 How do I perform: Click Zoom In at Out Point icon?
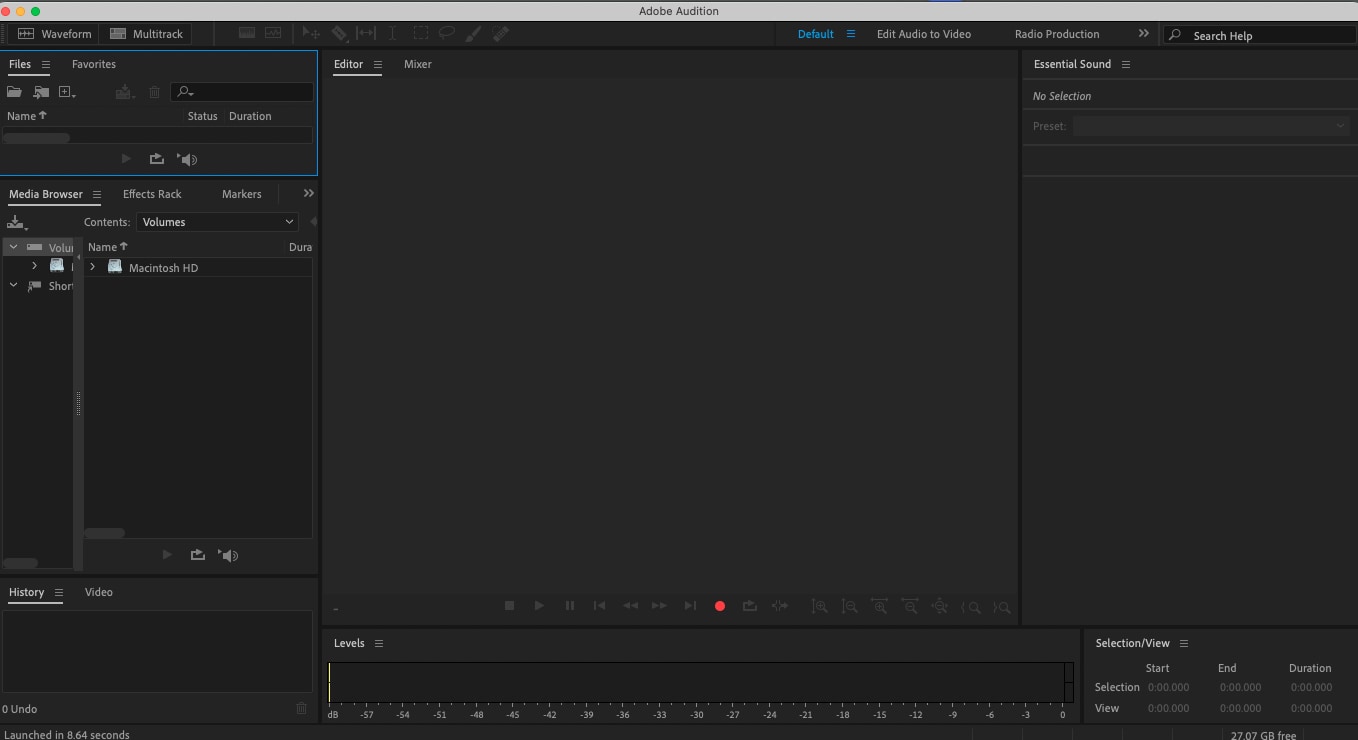[x=1001, y=607]
